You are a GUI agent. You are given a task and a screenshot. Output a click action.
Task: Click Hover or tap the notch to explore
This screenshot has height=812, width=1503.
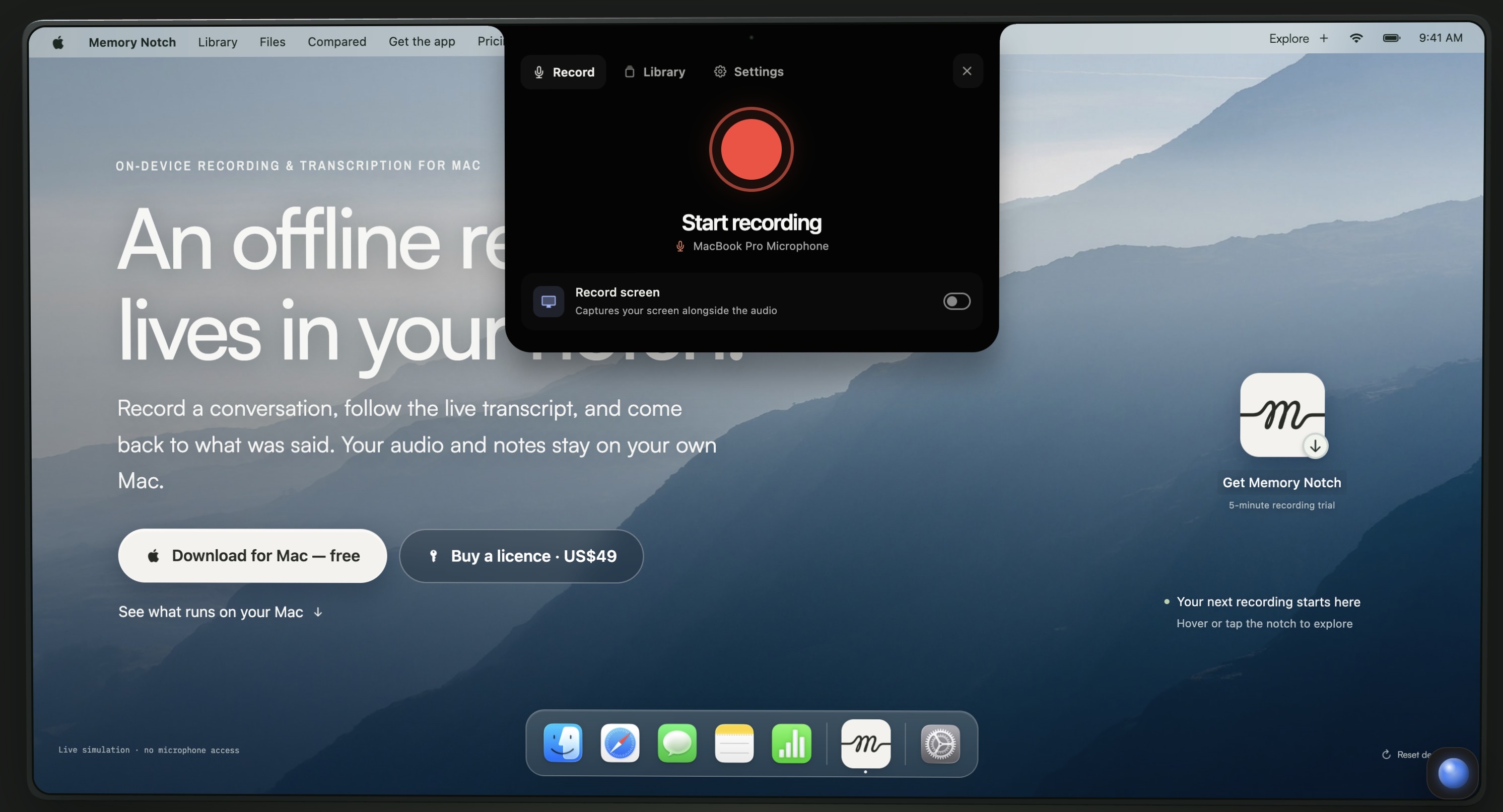click(1264, 624)
